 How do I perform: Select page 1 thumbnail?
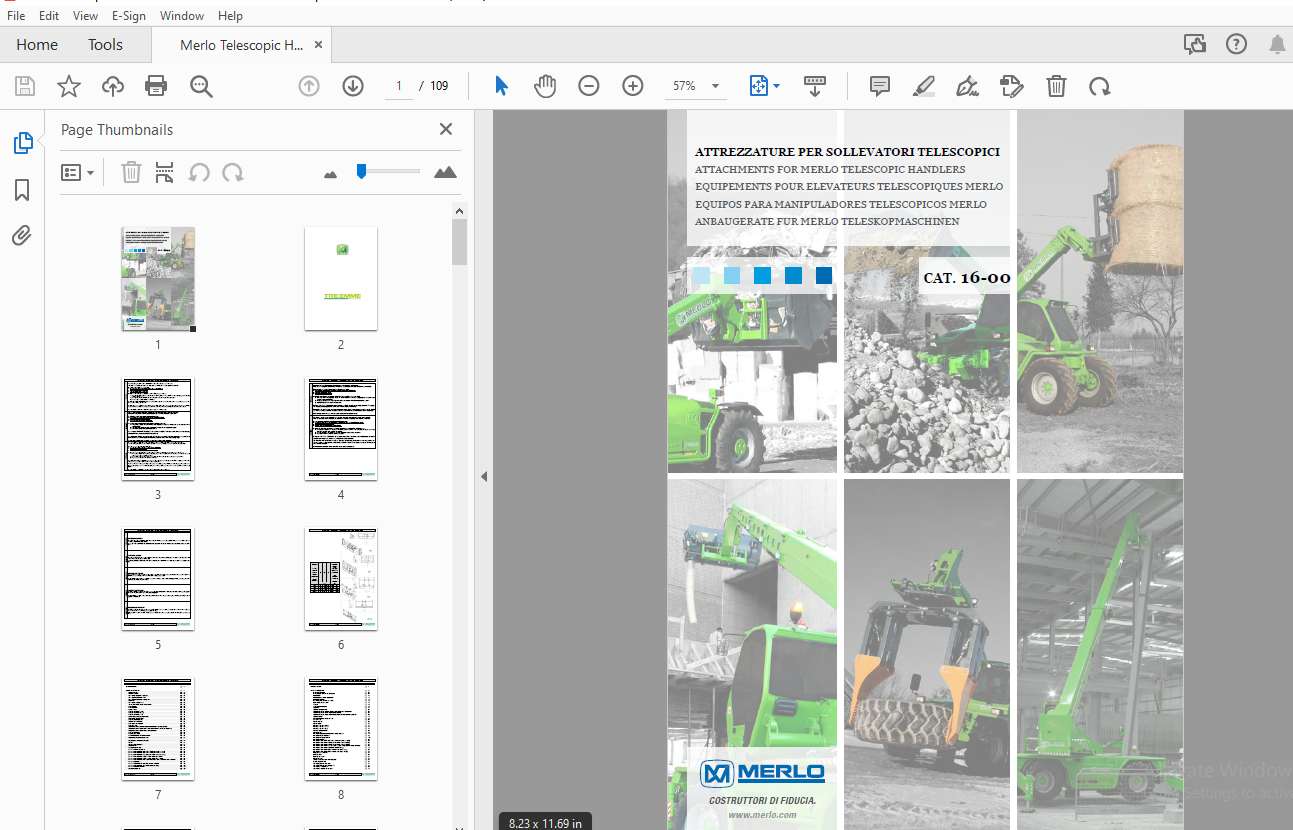coord(158,278)
